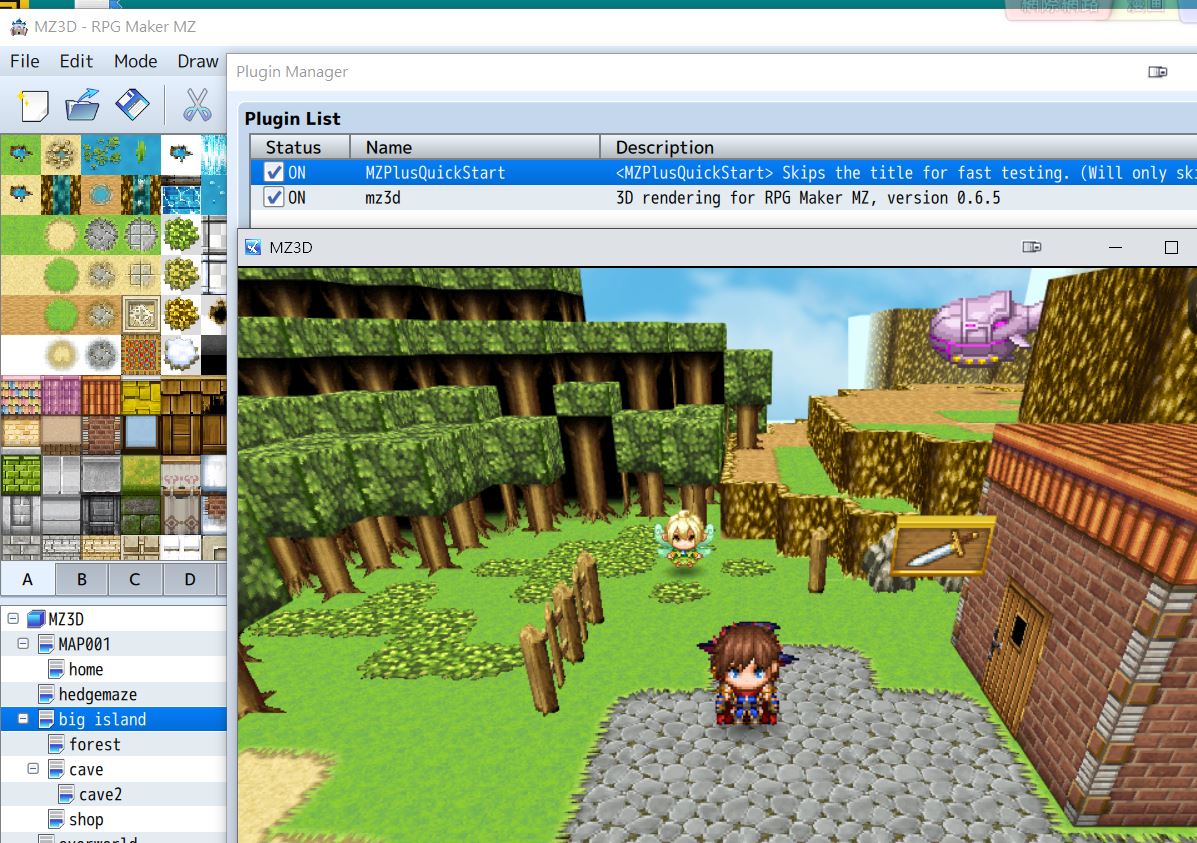Select the mz3d plugin name row

tap(382, 198)
